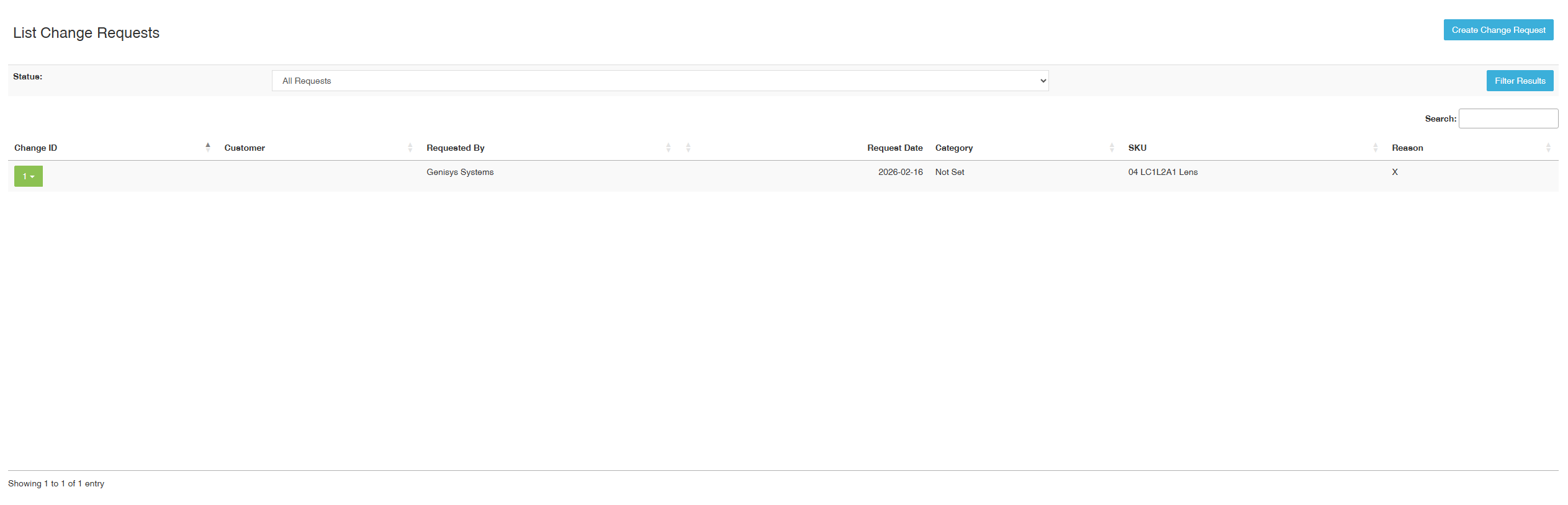
Task: Click the Requested By header label
Action: coord(455,148)
